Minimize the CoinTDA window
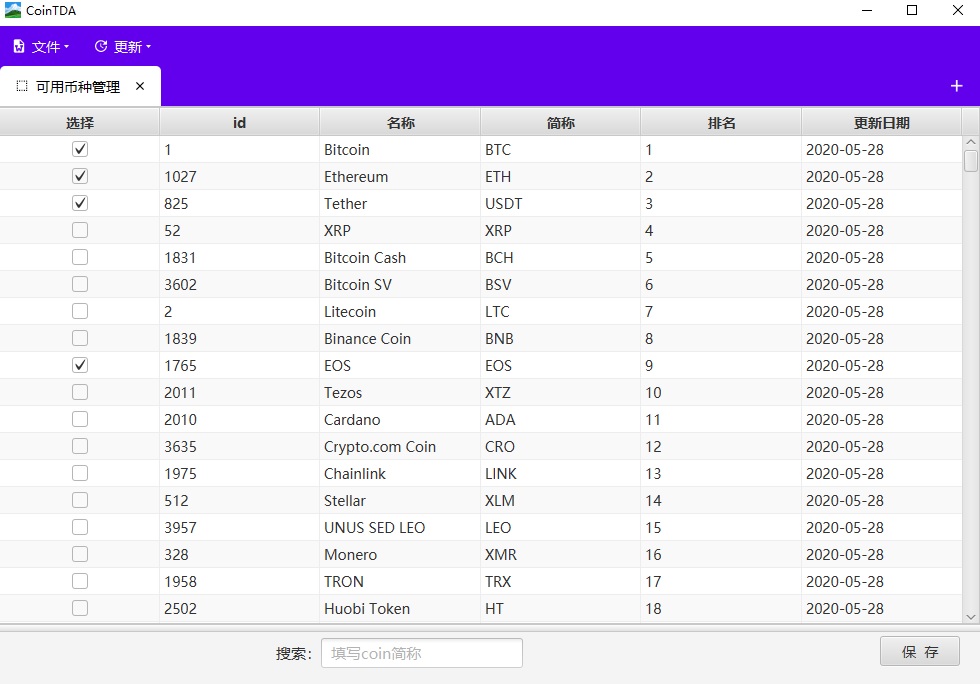 point(867,10)
